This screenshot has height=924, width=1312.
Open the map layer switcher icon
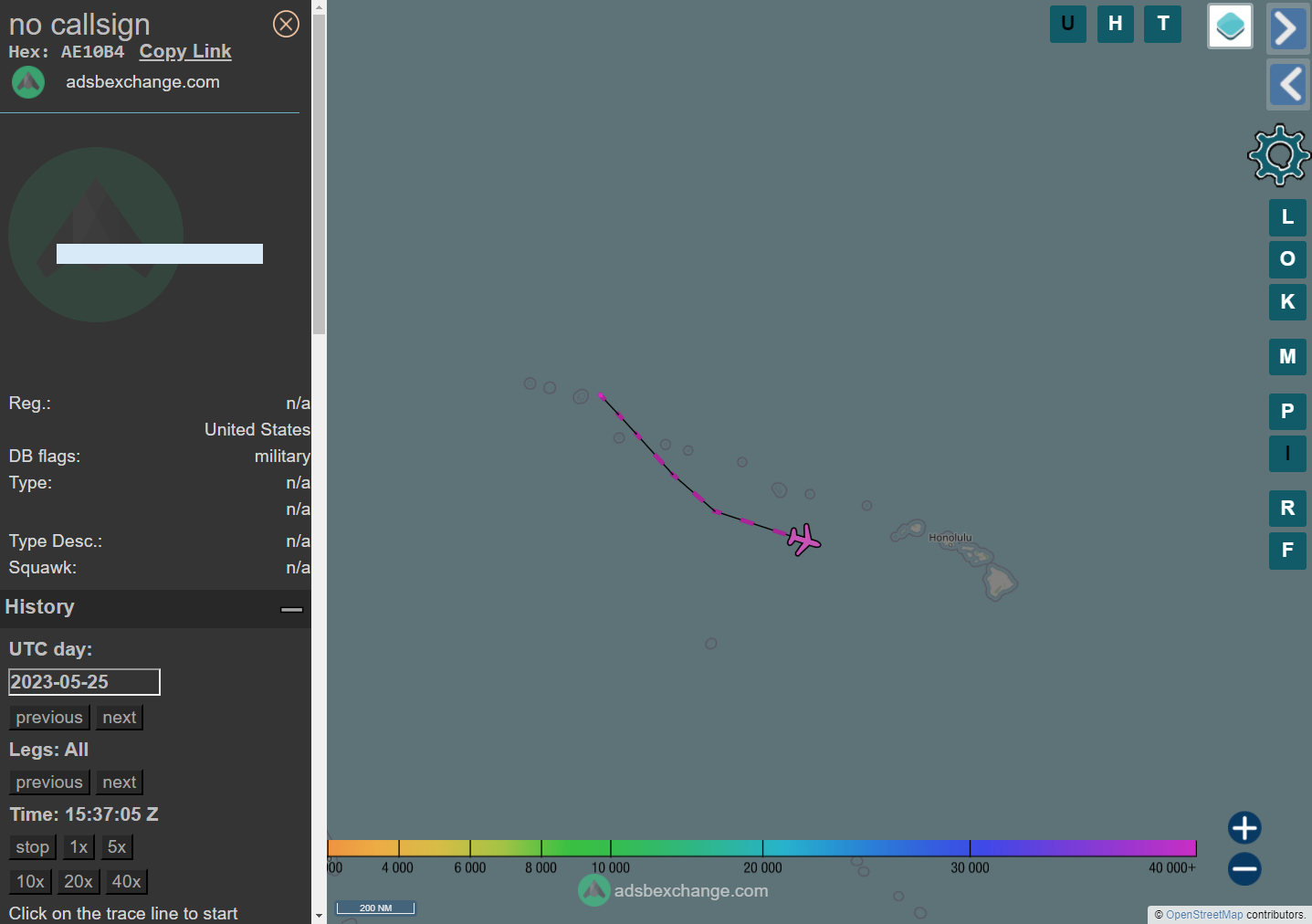point(1230,26)
